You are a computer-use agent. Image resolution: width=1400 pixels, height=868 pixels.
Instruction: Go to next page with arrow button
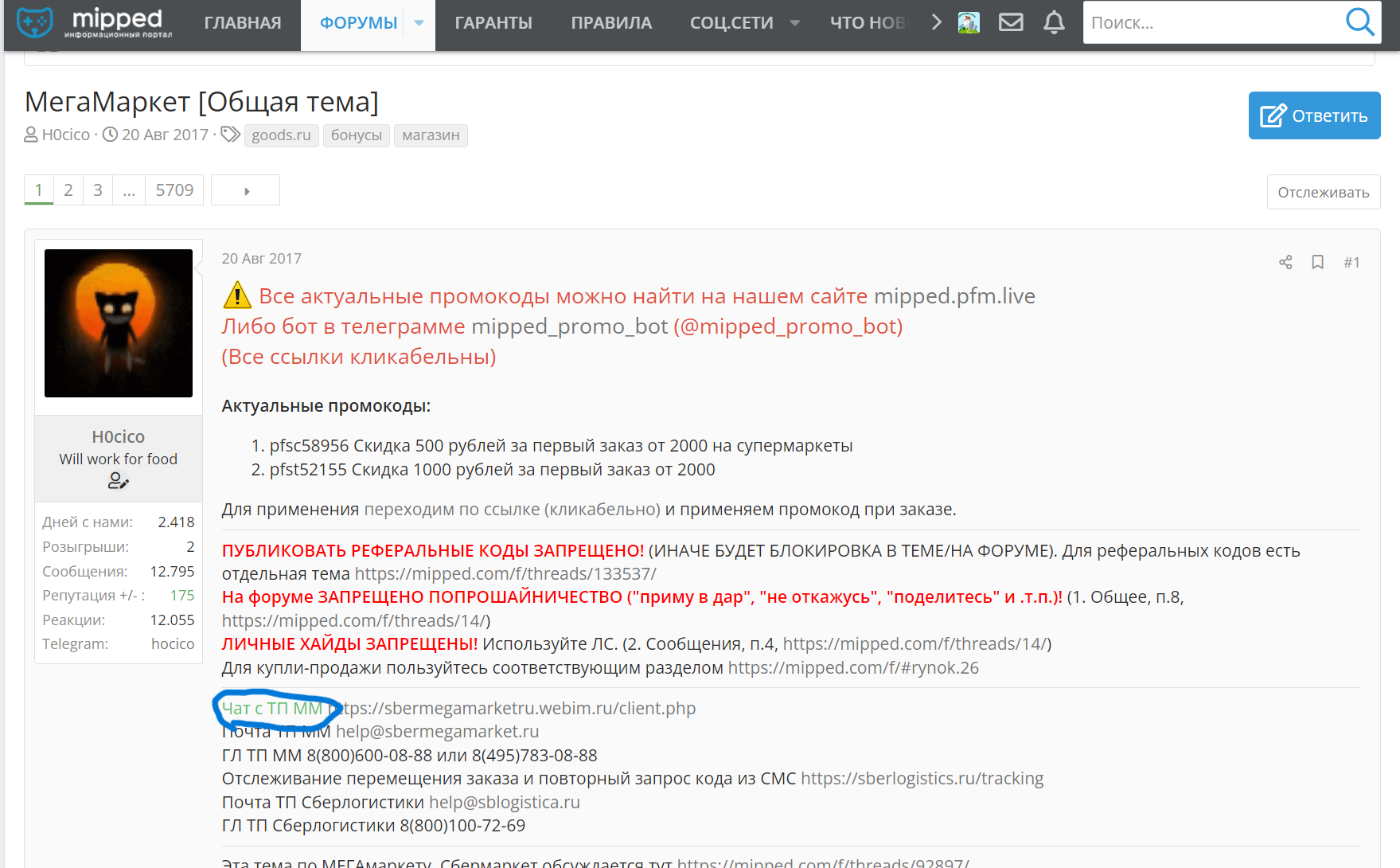[x=246, y=190]
